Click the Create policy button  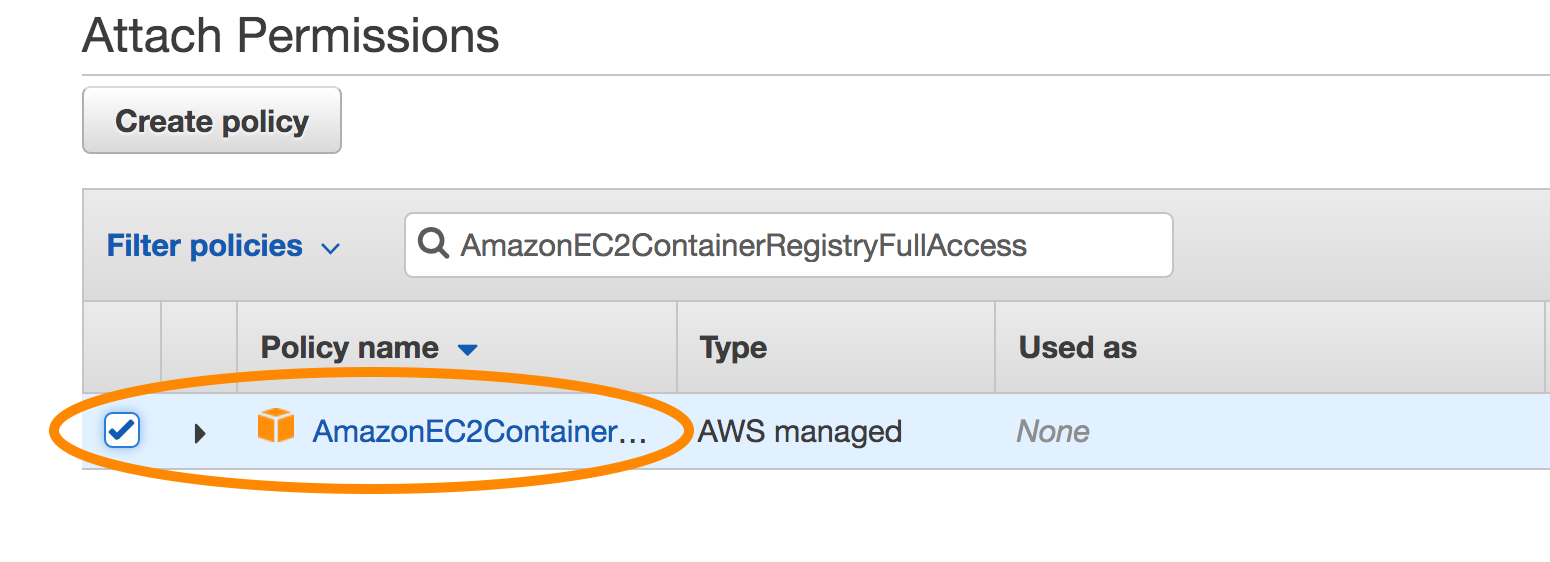click(x=212, y=120)
